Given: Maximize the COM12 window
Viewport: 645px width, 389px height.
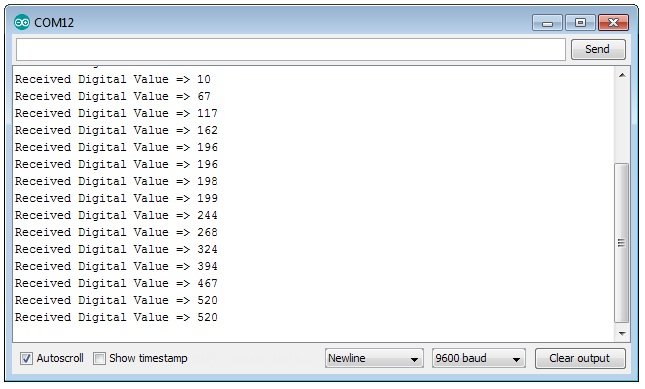Looking at the screenshot, I should point(580,23).
